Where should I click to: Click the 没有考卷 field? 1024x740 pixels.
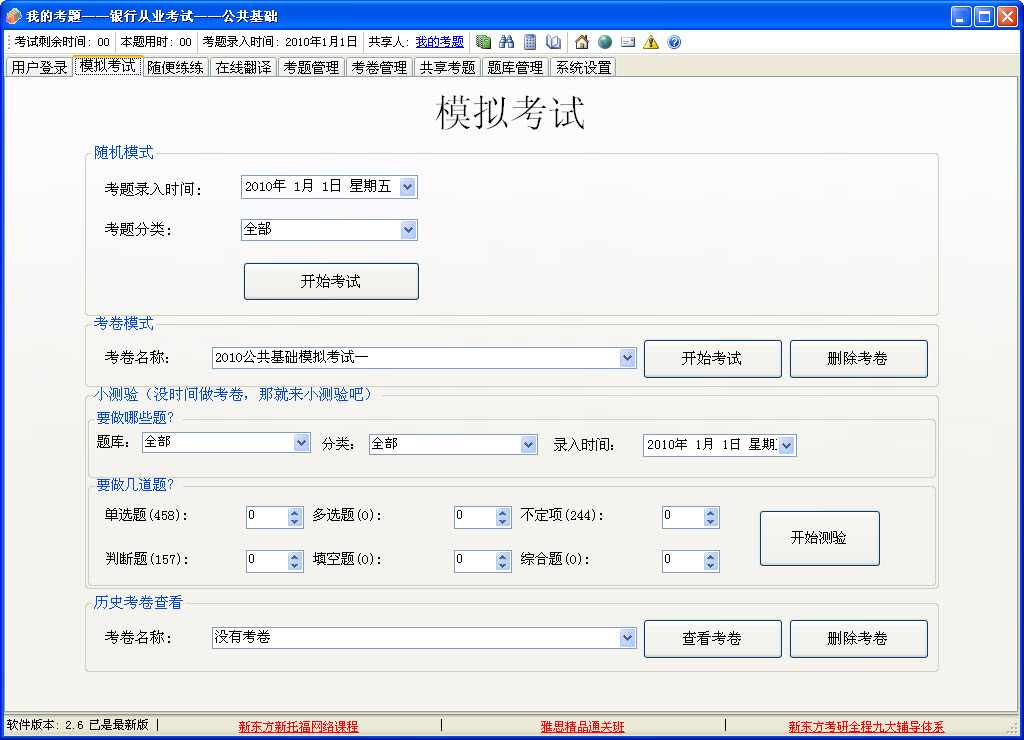[424, 637]
